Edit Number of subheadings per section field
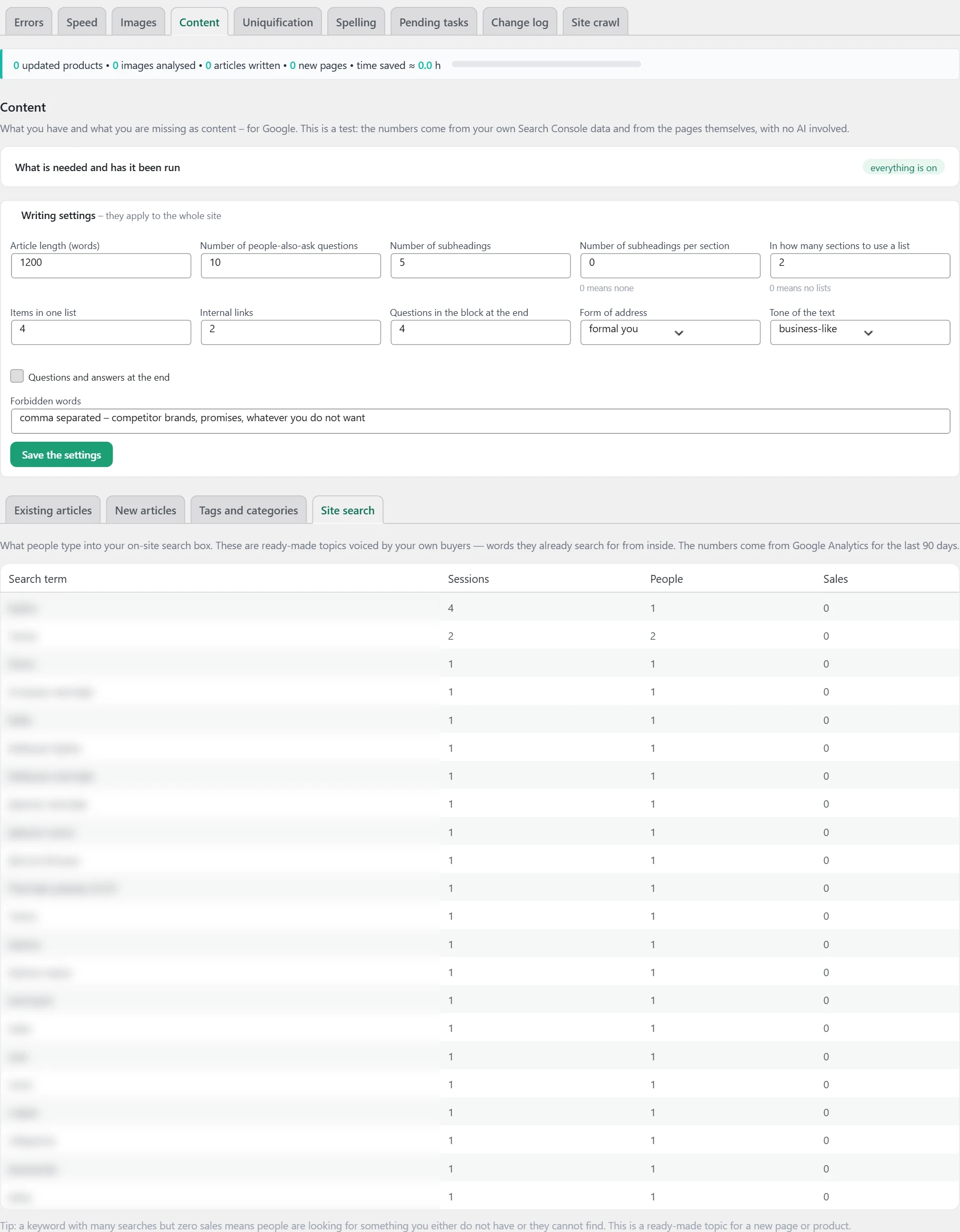Screen dimensions: 960x1232 coord(670,266)
